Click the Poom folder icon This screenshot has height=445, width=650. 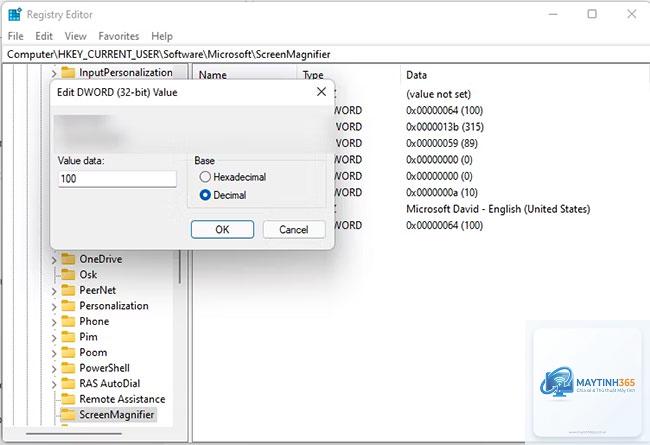68,353
